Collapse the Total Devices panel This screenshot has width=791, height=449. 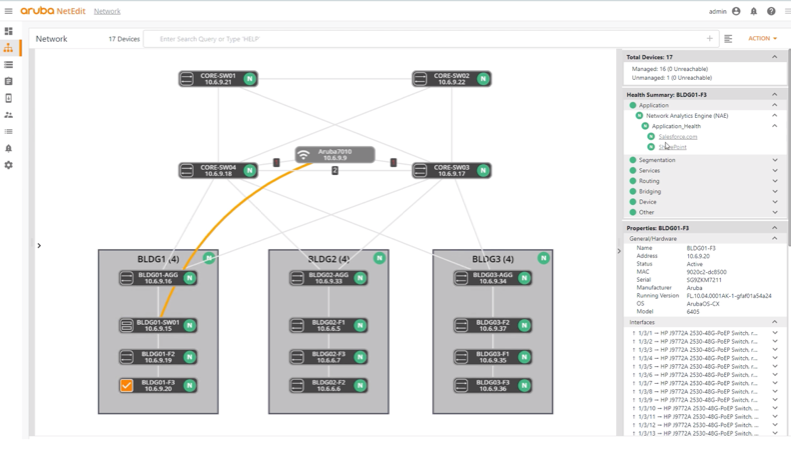[x=774, y=57]
